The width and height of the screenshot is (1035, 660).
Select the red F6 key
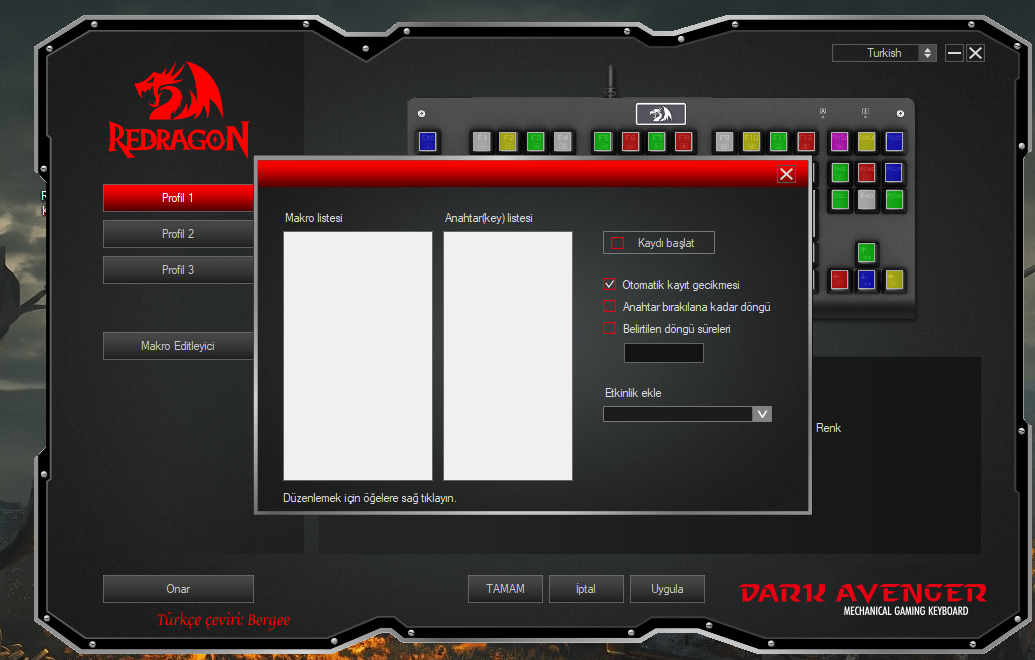(x=630, y=141)
